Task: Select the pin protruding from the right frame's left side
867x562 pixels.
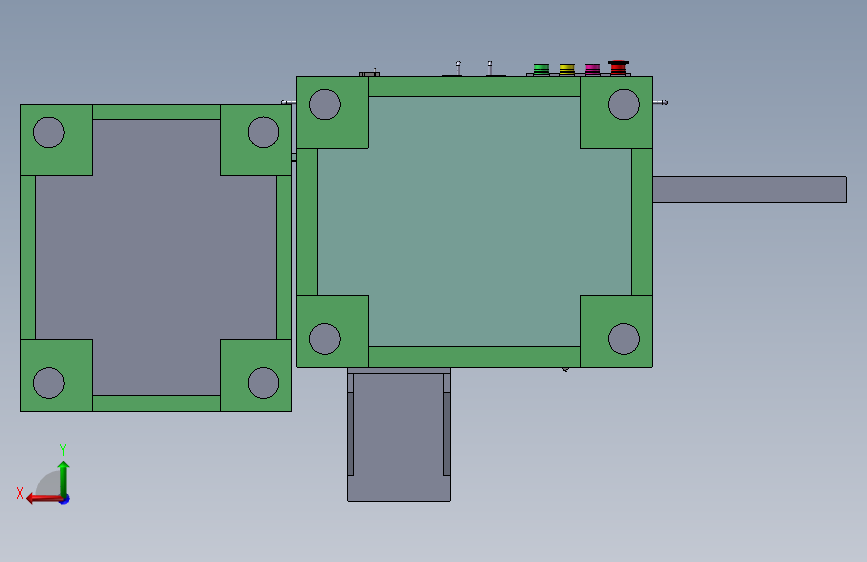Action: (288, 102)
